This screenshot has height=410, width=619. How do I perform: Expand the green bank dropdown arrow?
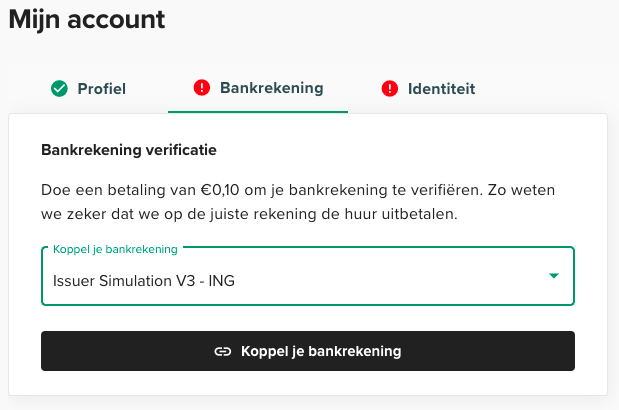(553, 275)
